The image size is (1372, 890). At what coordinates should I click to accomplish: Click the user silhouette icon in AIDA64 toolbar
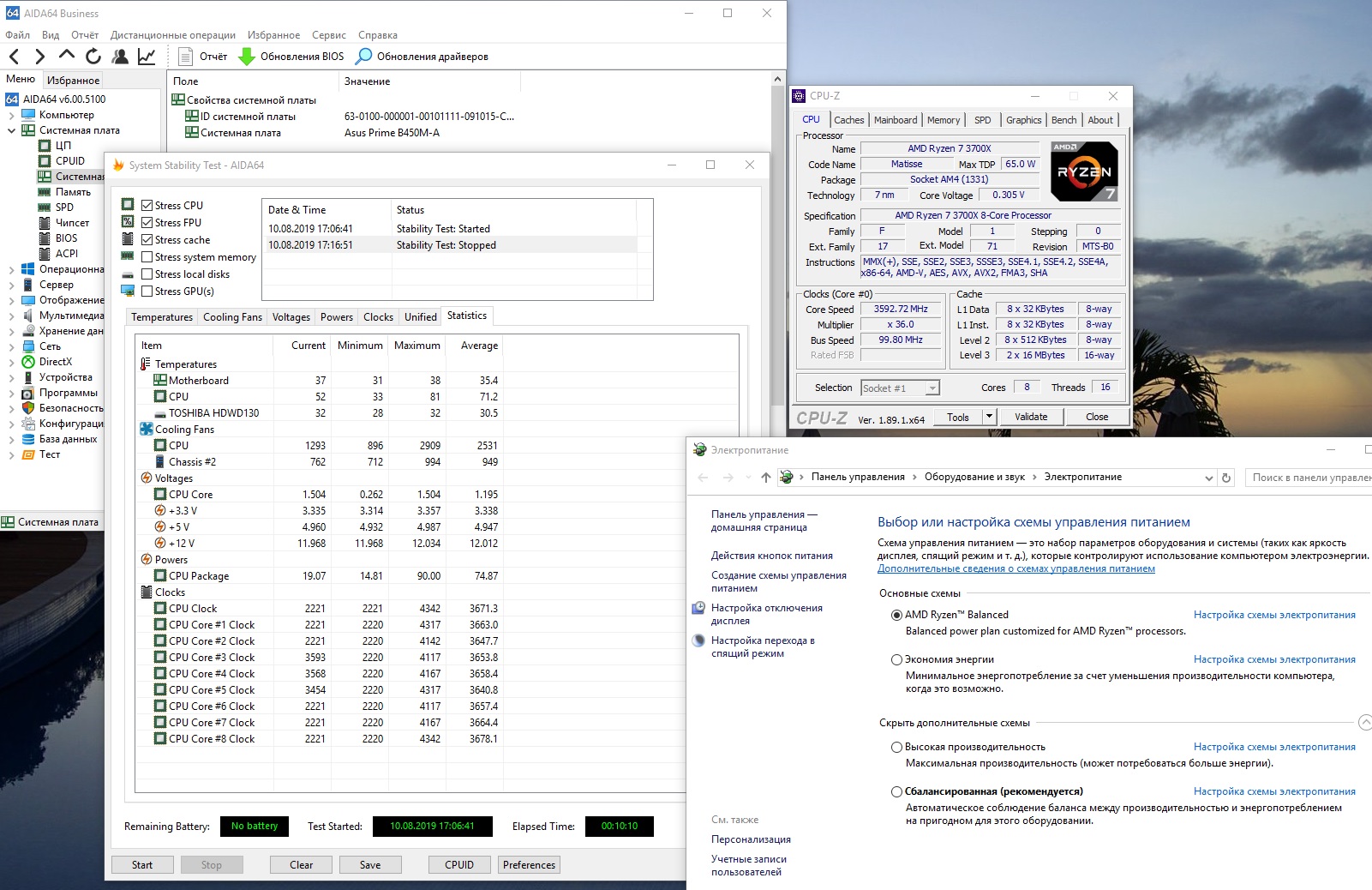click(x=120, y=57)
